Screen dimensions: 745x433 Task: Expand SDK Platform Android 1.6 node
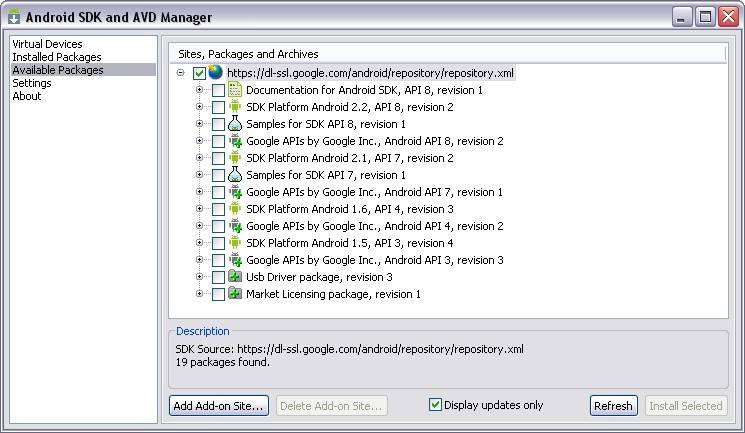point(200,208)
